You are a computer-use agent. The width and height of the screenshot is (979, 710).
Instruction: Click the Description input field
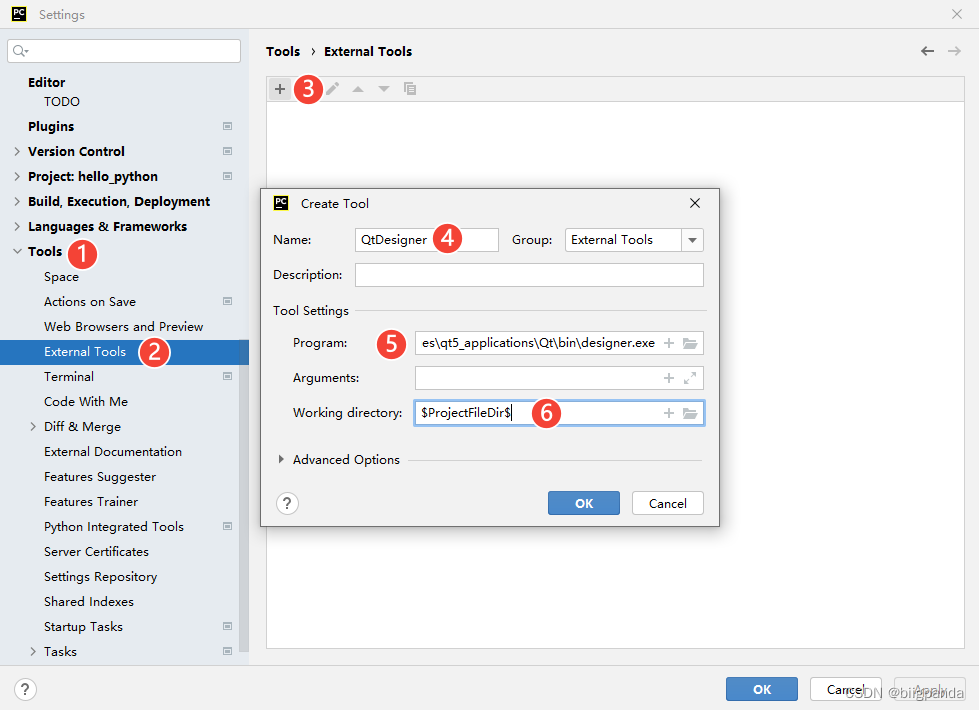(529, 275)
